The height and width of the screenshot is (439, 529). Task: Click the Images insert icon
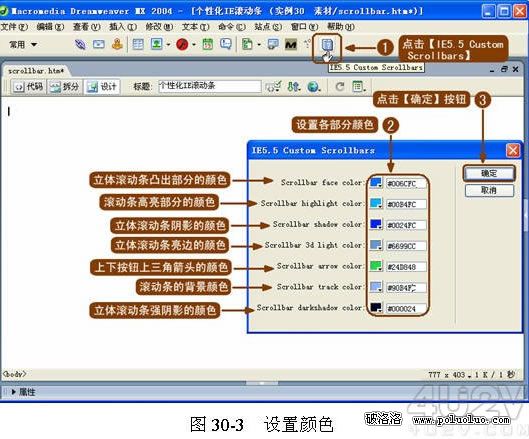pyautogui.click(x=156, y=44)
